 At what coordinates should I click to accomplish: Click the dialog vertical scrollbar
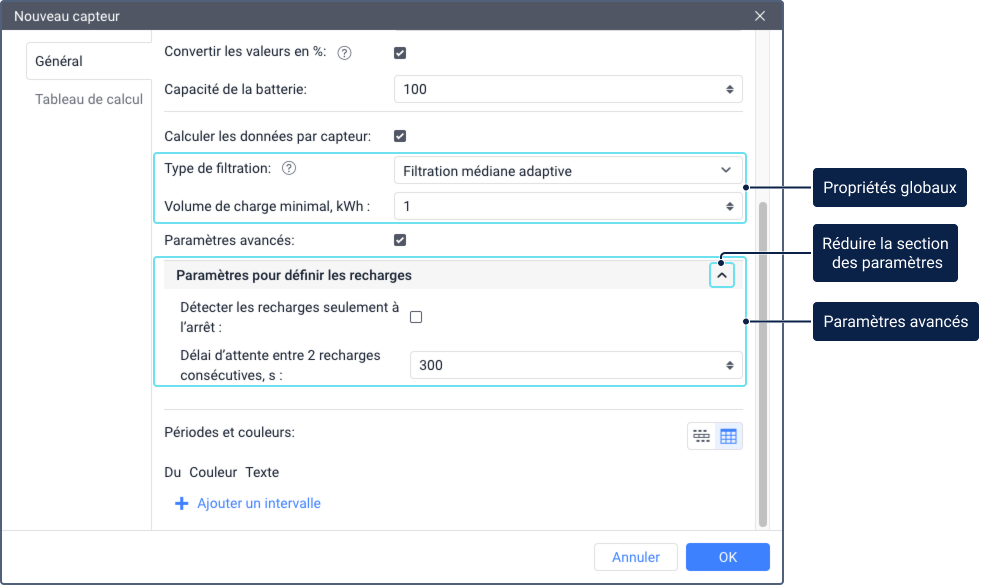pyautogui.click(x=763, y=364)
